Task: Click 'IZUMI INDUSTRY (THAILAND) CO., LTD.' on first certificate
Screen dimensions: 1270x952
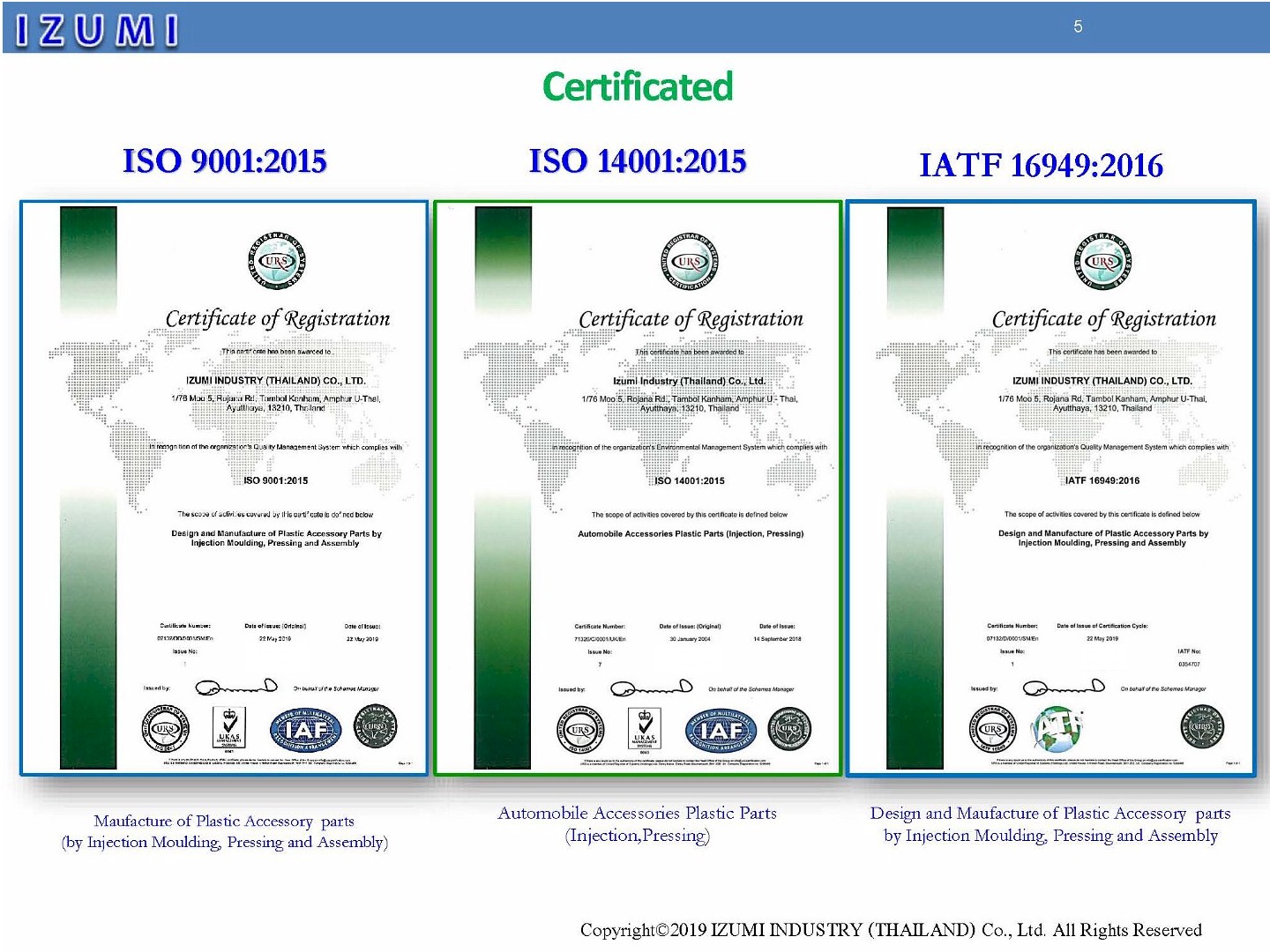Action: coord(276,381)
